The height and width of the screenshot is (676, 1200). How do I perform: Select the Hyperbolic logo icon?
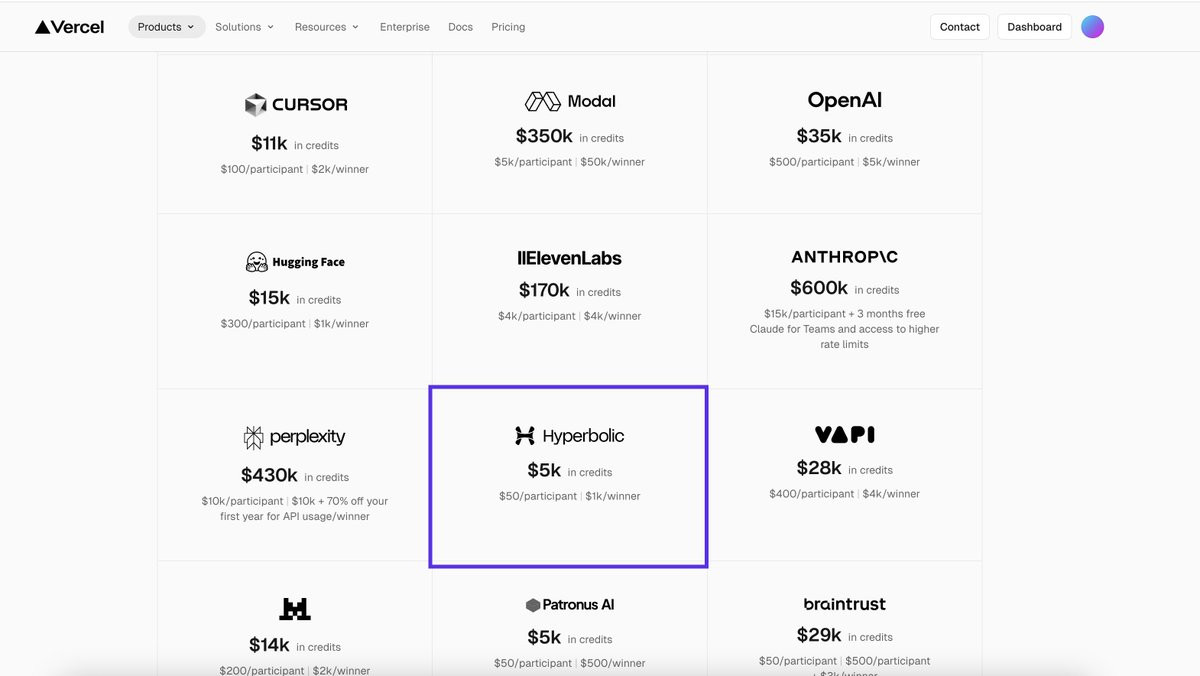coord(525,436)
